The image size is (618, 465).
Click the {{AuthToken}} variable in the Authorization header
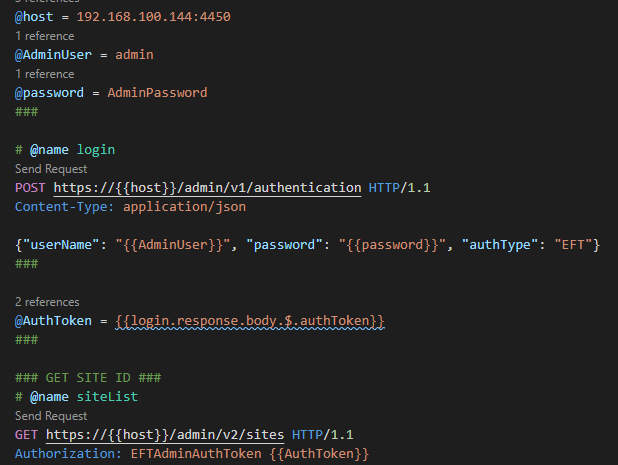coord(320,454)
